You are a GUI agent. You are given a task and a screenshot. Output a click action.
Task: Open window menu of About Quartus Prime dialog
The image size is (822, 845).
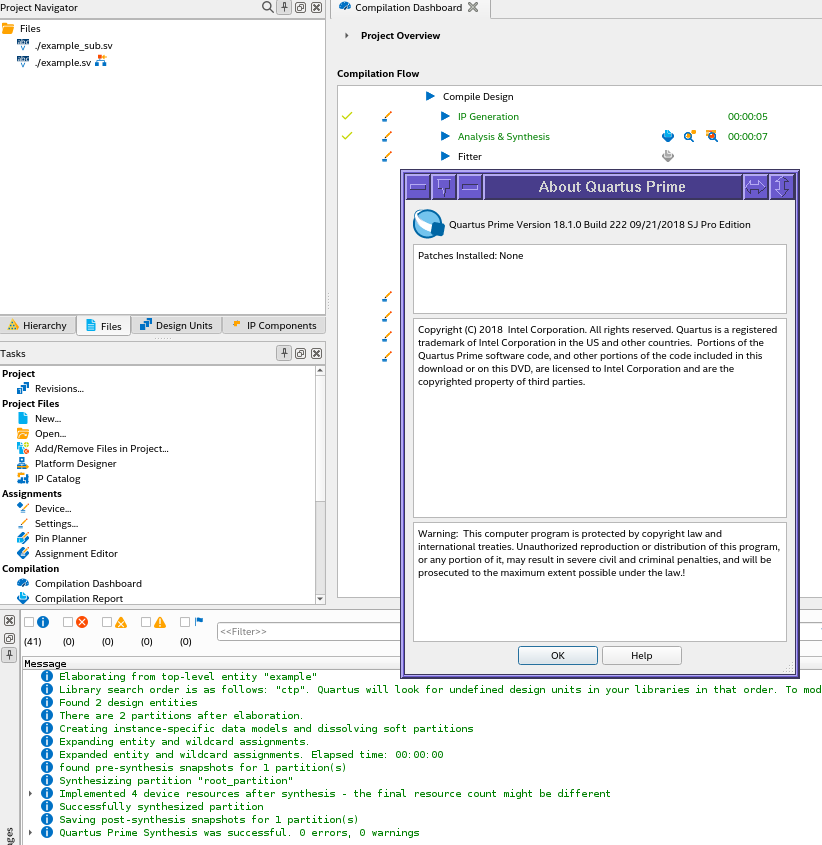click(x=418, y=187)
